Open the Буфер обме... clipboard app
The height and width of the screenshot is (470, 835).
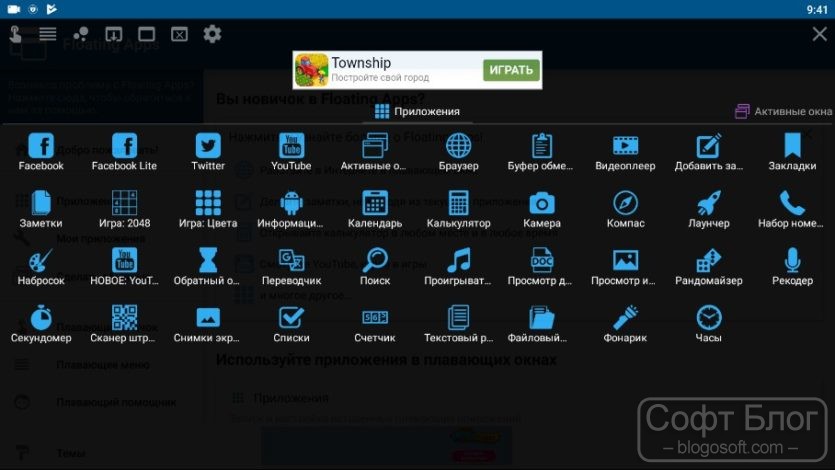(541, 152)
